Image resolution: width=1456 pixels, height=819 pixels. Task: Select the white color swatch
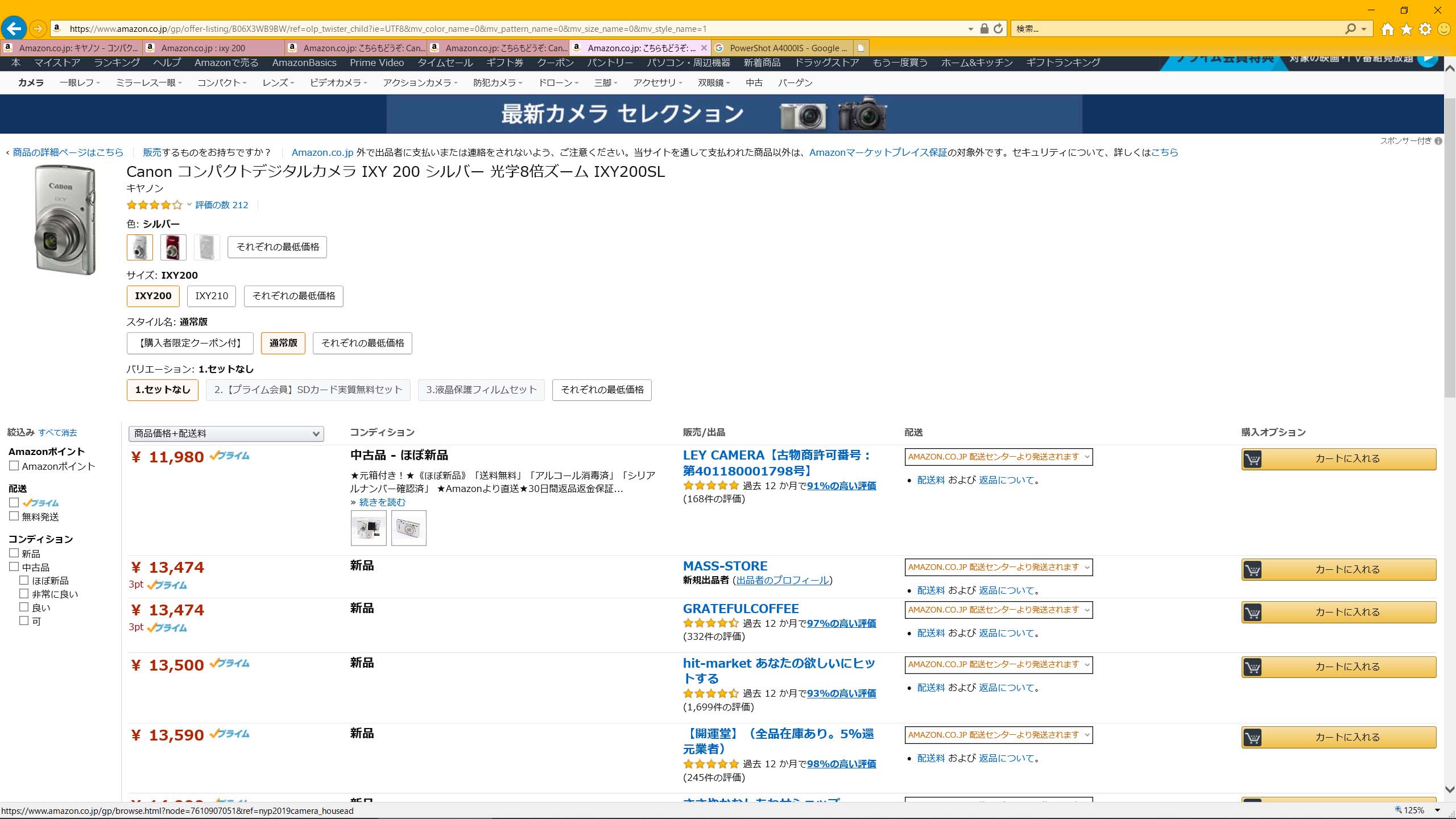(x=206, y=247)
